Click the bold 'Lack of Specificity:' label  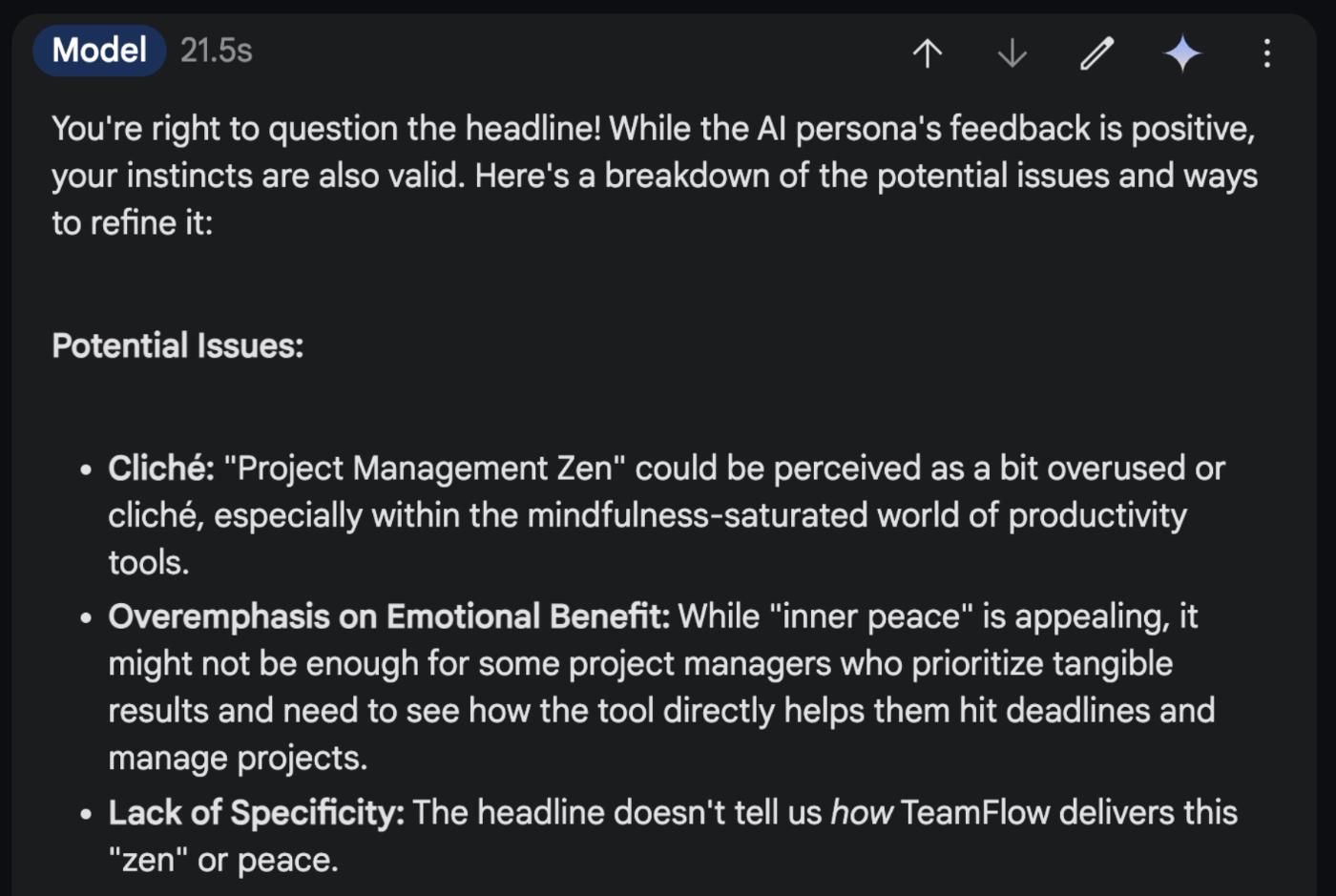[x=256, y=813]
